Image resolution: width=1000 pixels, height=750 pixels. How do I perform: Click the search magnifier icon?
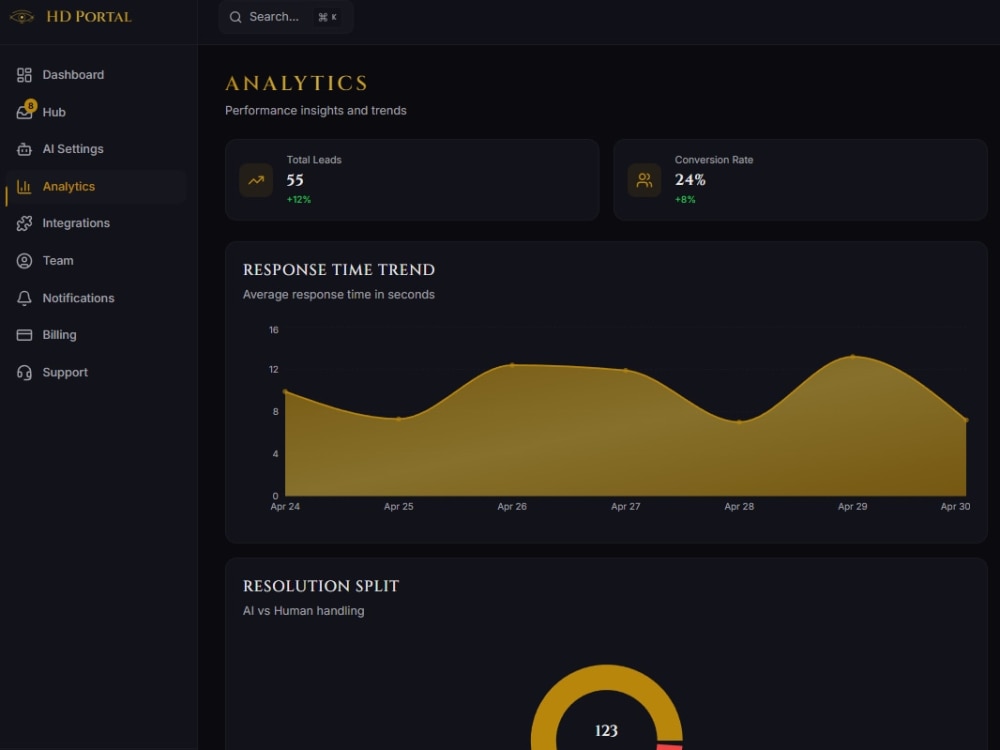[235, 17]
